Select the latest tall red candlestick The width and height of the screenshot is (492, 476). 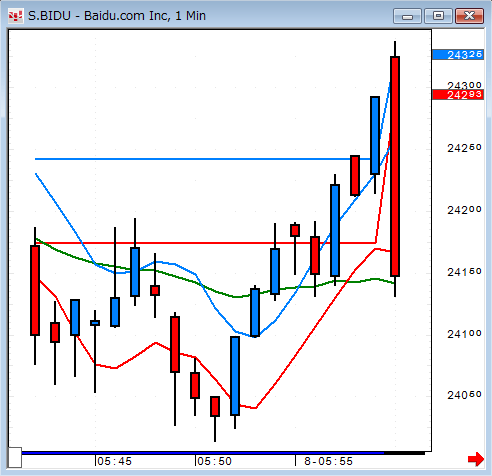395,167
